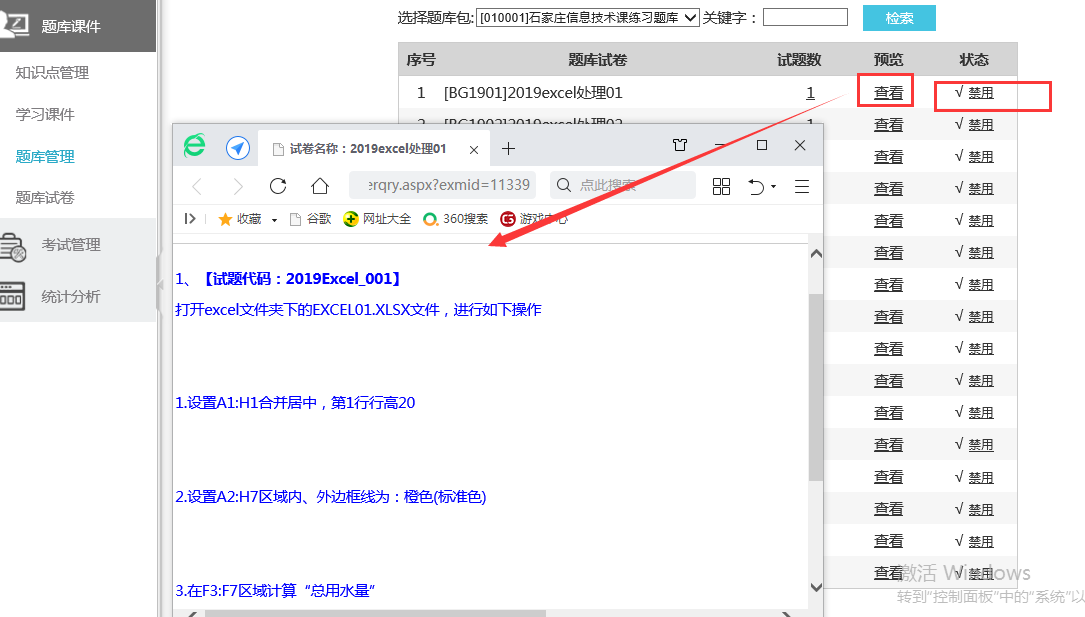Screen dimensions: 1085x617
Task: Go to browser home page icon
Action: point(320,186)
